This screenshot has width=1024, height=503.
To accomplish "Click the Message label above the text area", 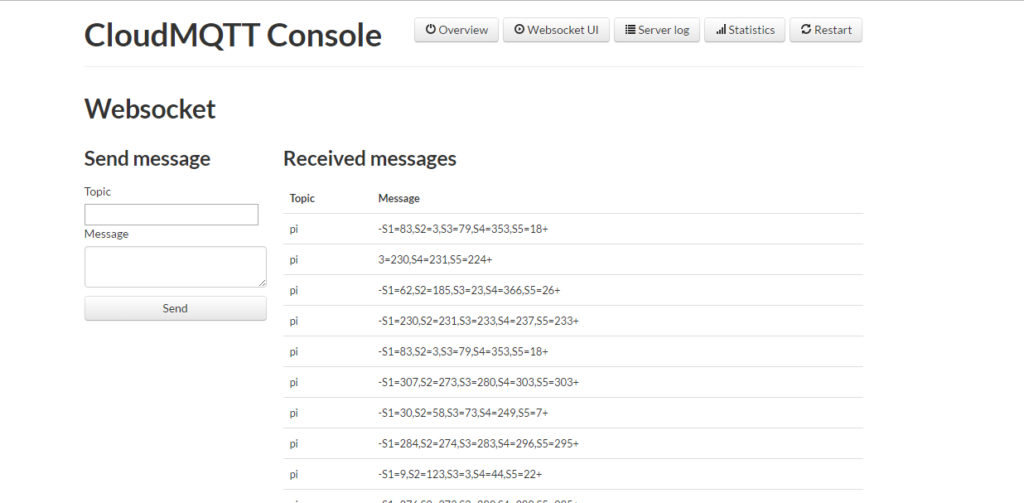I will click(x=106, y=234).
